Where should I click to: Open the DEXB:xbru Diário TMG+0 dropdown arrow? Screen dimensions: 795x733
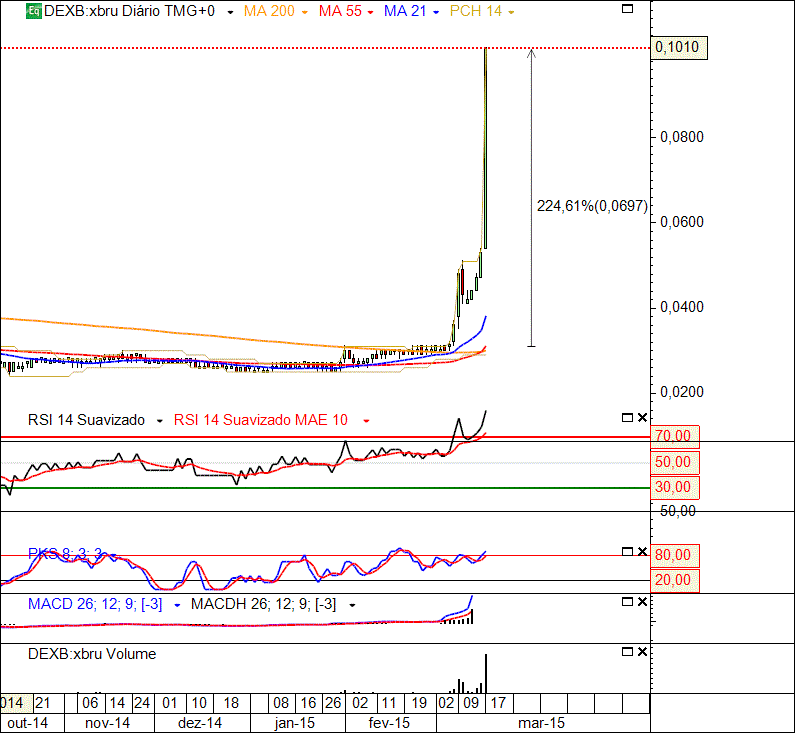(230, 12)
